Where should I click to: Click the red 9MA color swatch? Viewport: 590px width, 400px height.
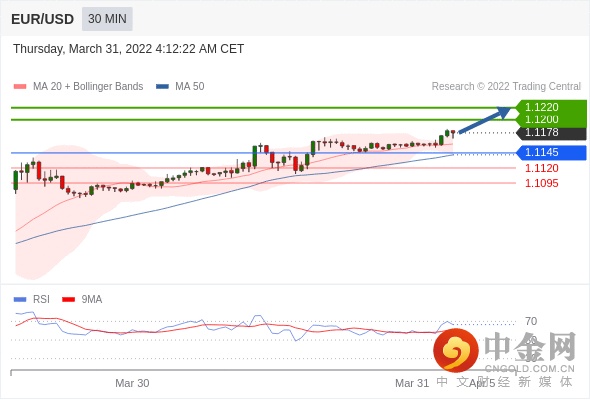tap(68, 300)
